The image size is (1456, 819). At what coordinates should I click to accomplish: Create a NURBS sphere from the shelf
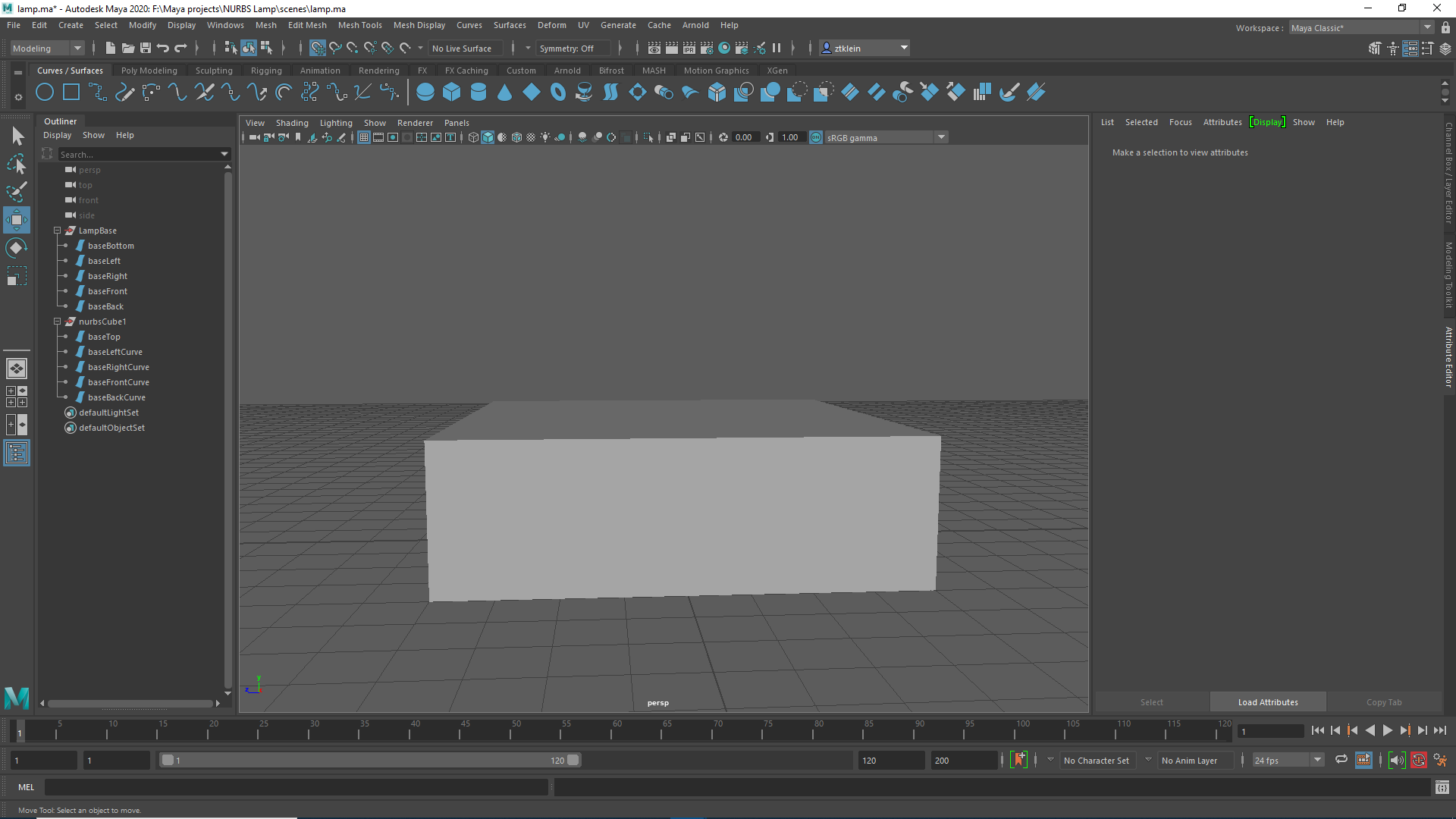(425, 92)
